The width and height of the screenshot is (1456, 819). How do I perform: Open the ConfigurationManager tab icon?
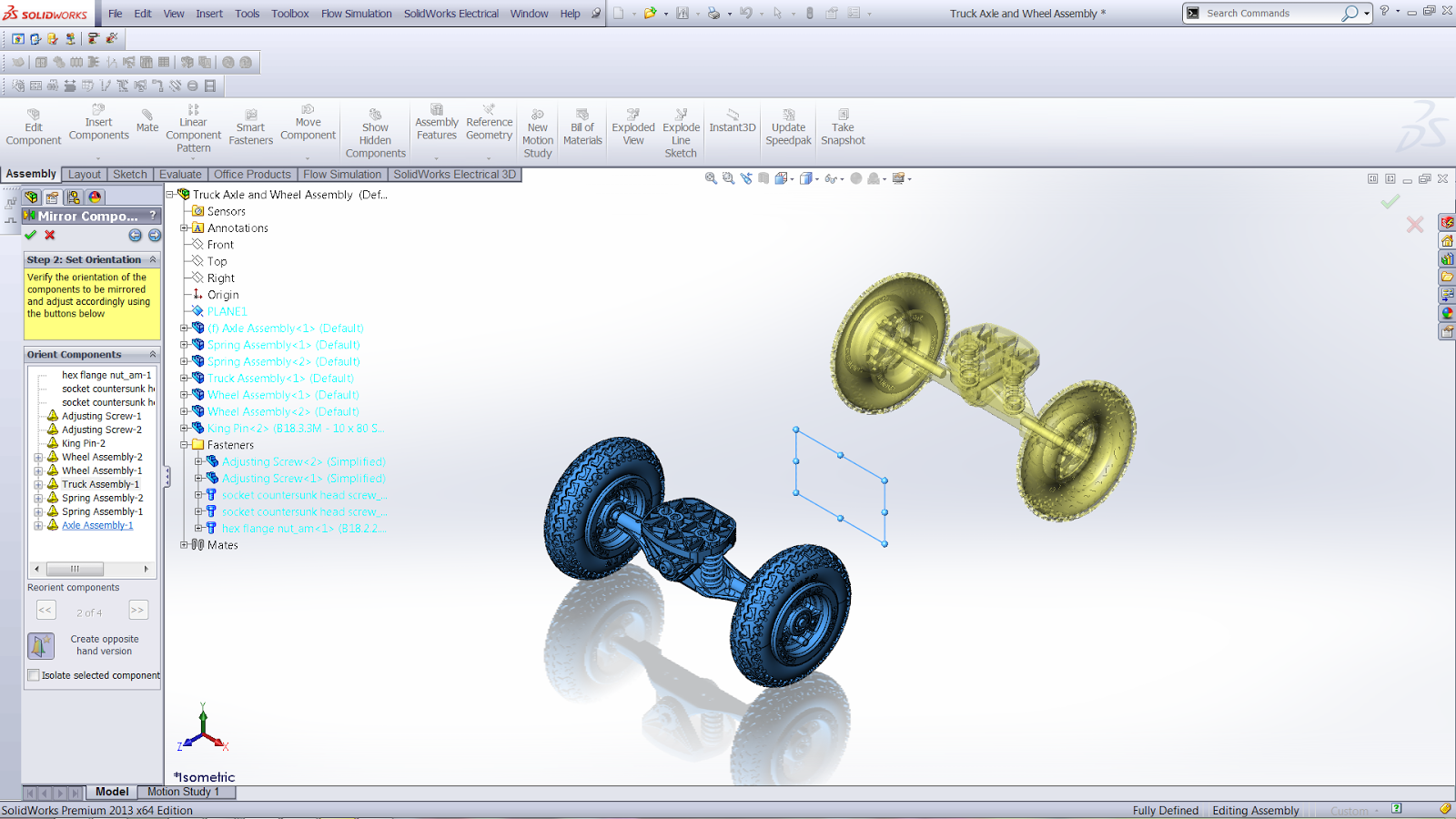(x=74, y=197)
